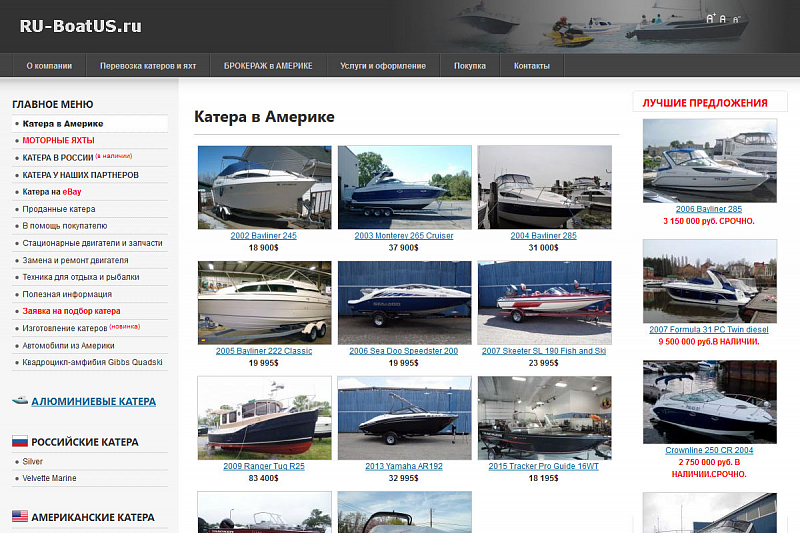The image size is (800, 533).
Task: Open КАТЕРА У НАШИХ ПАРТНЕРОВ link
Action: 81,175
